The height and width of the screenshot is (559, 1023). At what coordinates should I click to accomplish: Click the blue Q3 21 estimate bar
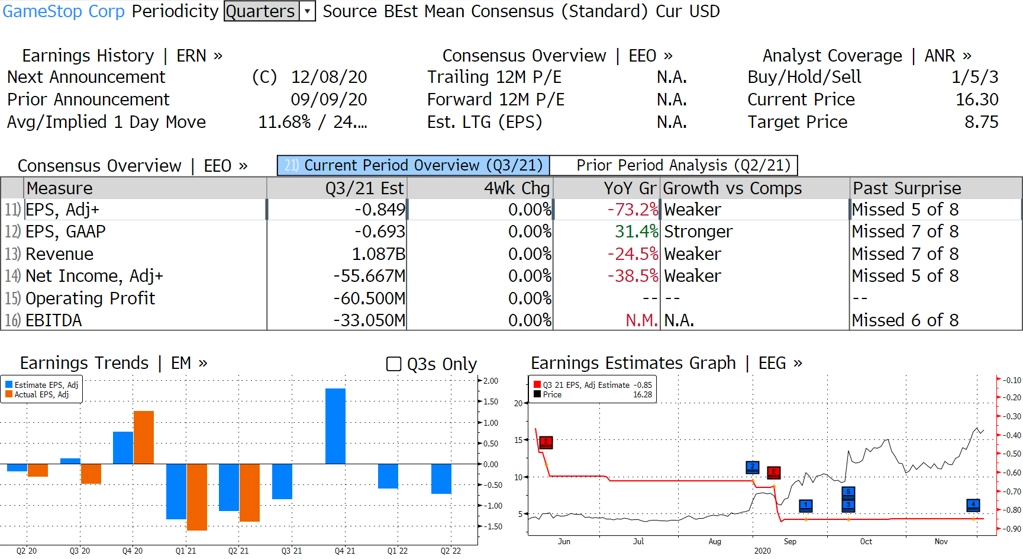pos(282,481)
